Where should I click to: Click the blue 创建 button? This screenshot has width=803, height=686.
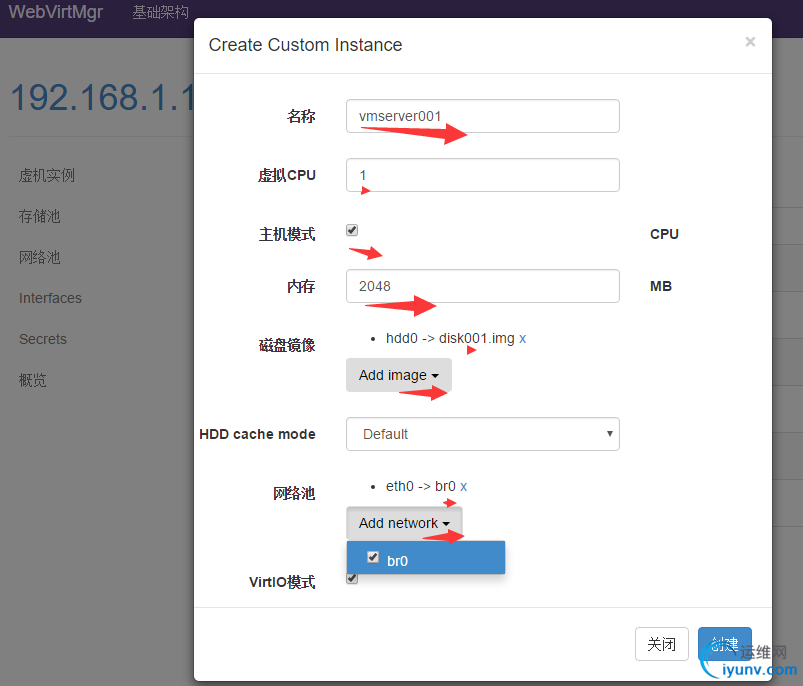click(724, 644)
